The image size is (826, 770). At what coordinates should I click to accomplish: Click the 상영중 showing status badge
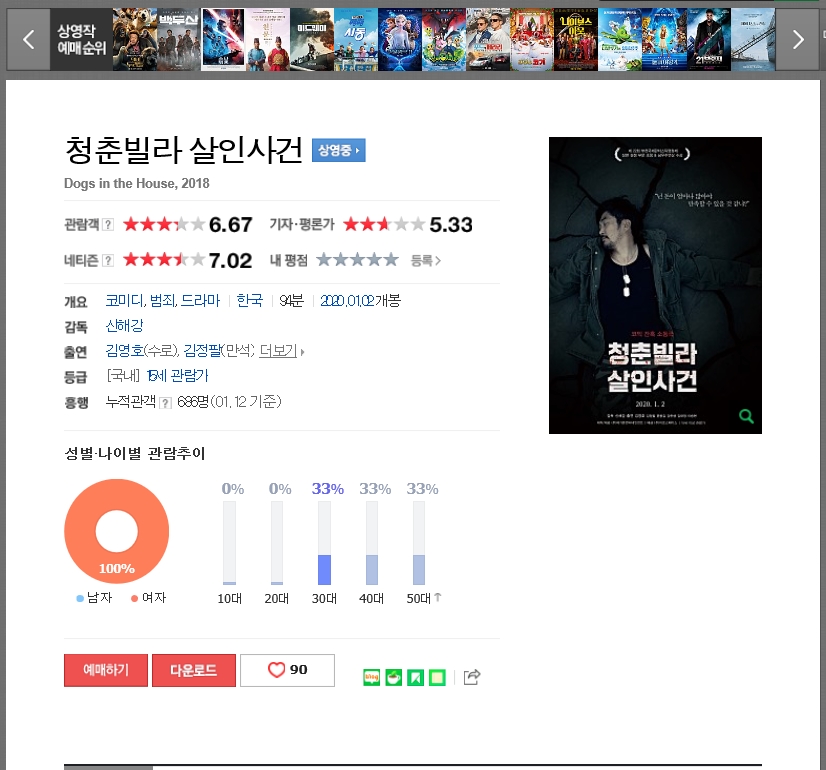click(338, 151)
